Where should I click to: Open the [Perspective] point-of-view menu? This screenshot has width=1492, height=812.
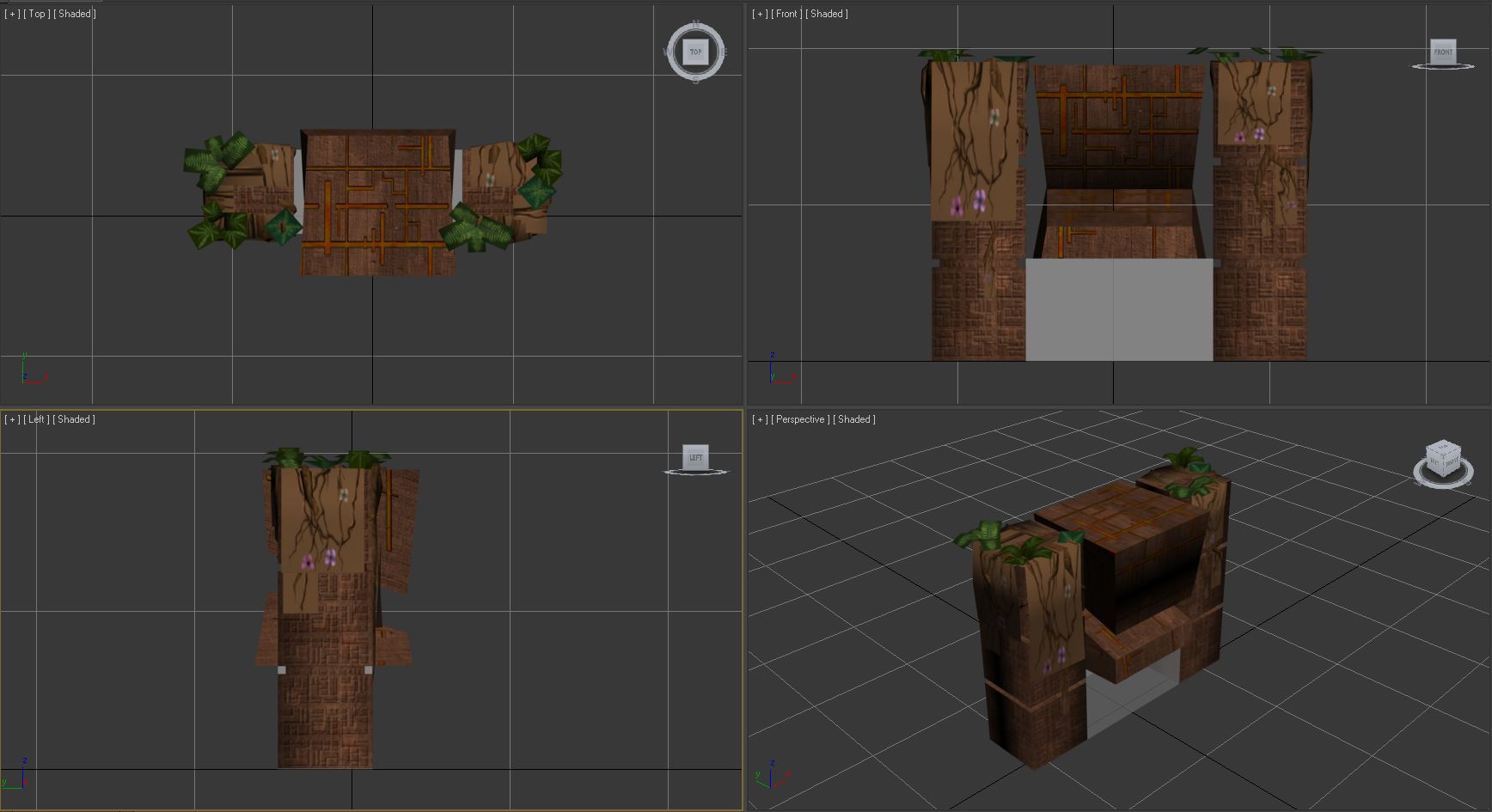click(x=800, y=419)
